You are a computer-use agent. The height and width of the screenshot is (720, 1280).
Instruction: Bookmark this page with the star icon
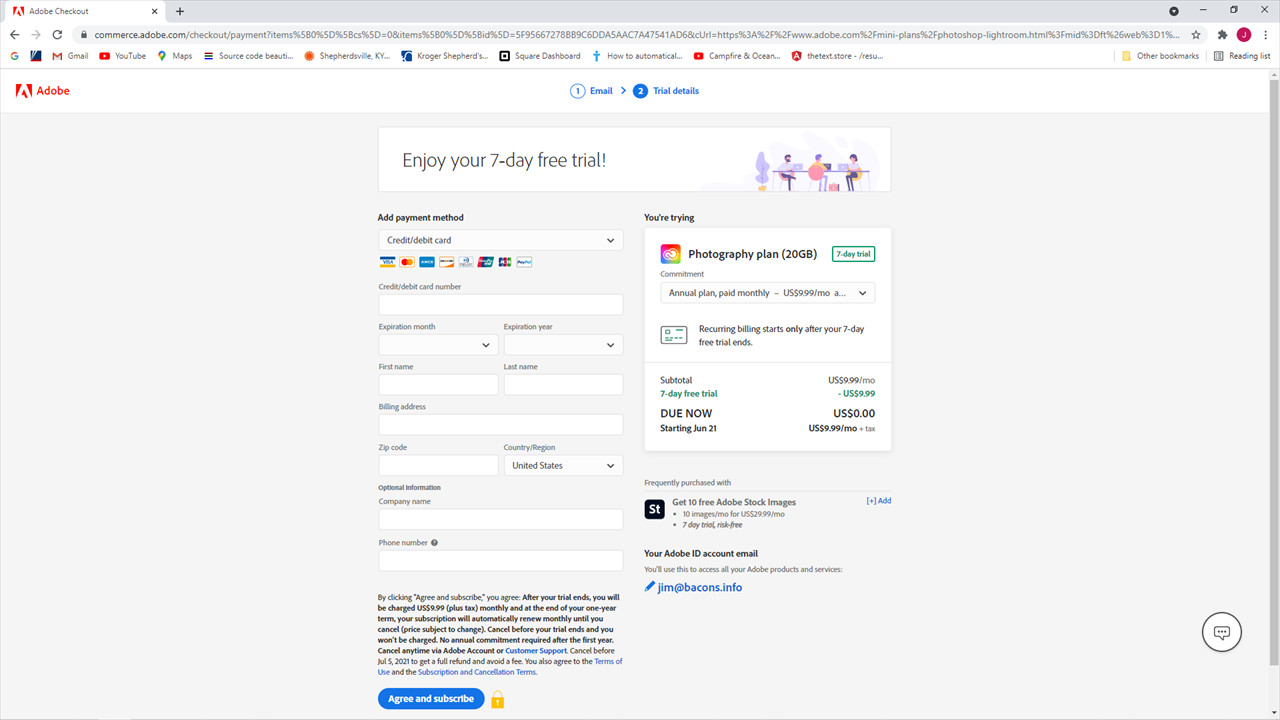(x=1196, y=34)
